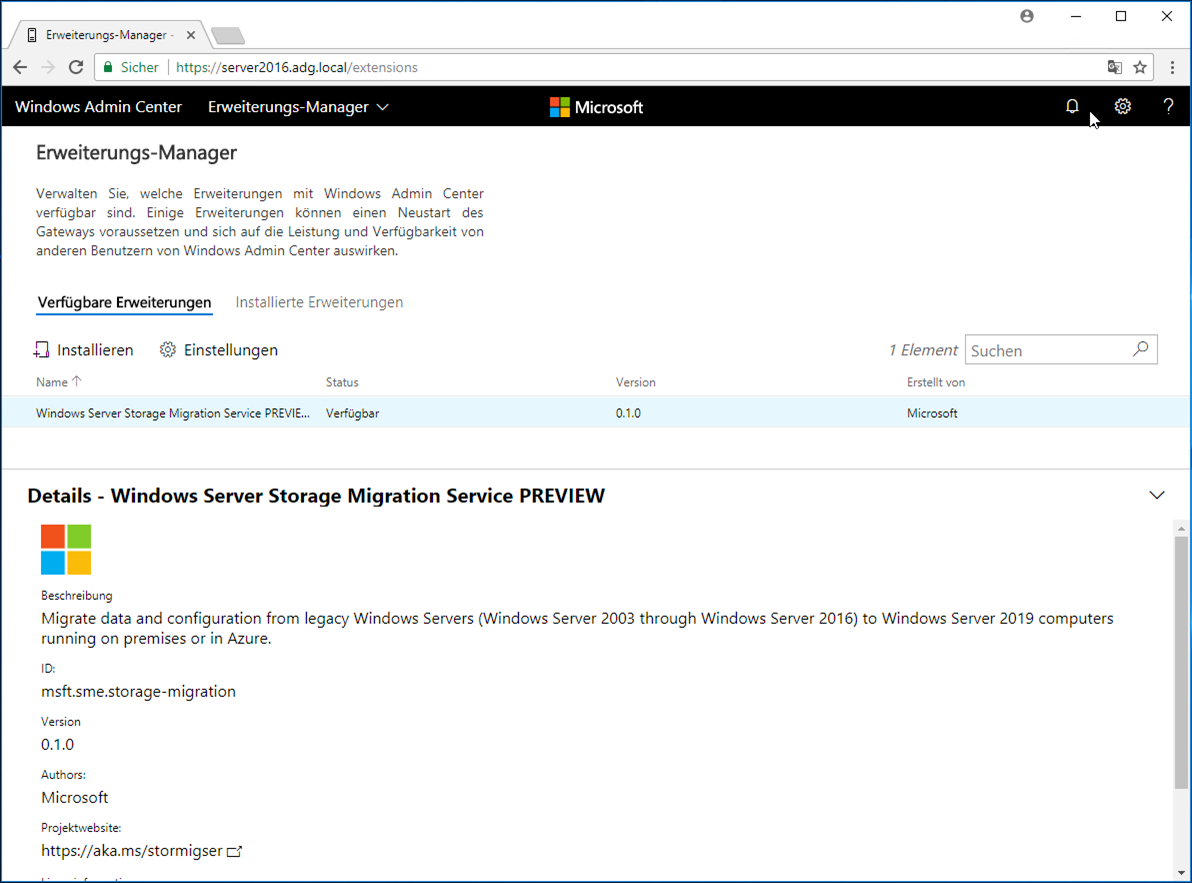1192x883 pixels.
Task: Go forward to the next page
Action: click(x=48, y=68)
